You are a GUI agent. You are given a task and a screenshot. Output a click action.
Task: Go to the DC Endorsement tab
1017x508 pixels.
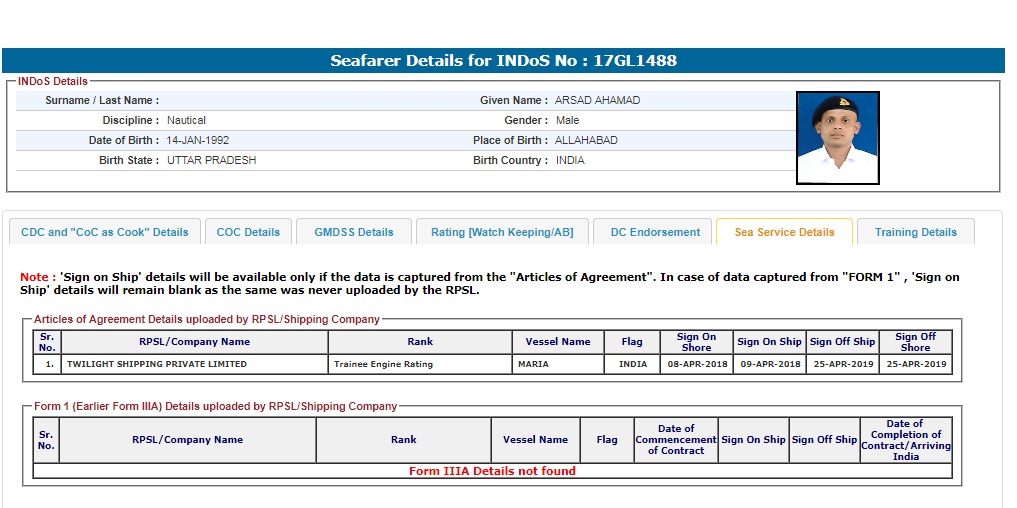pos(655,232)
